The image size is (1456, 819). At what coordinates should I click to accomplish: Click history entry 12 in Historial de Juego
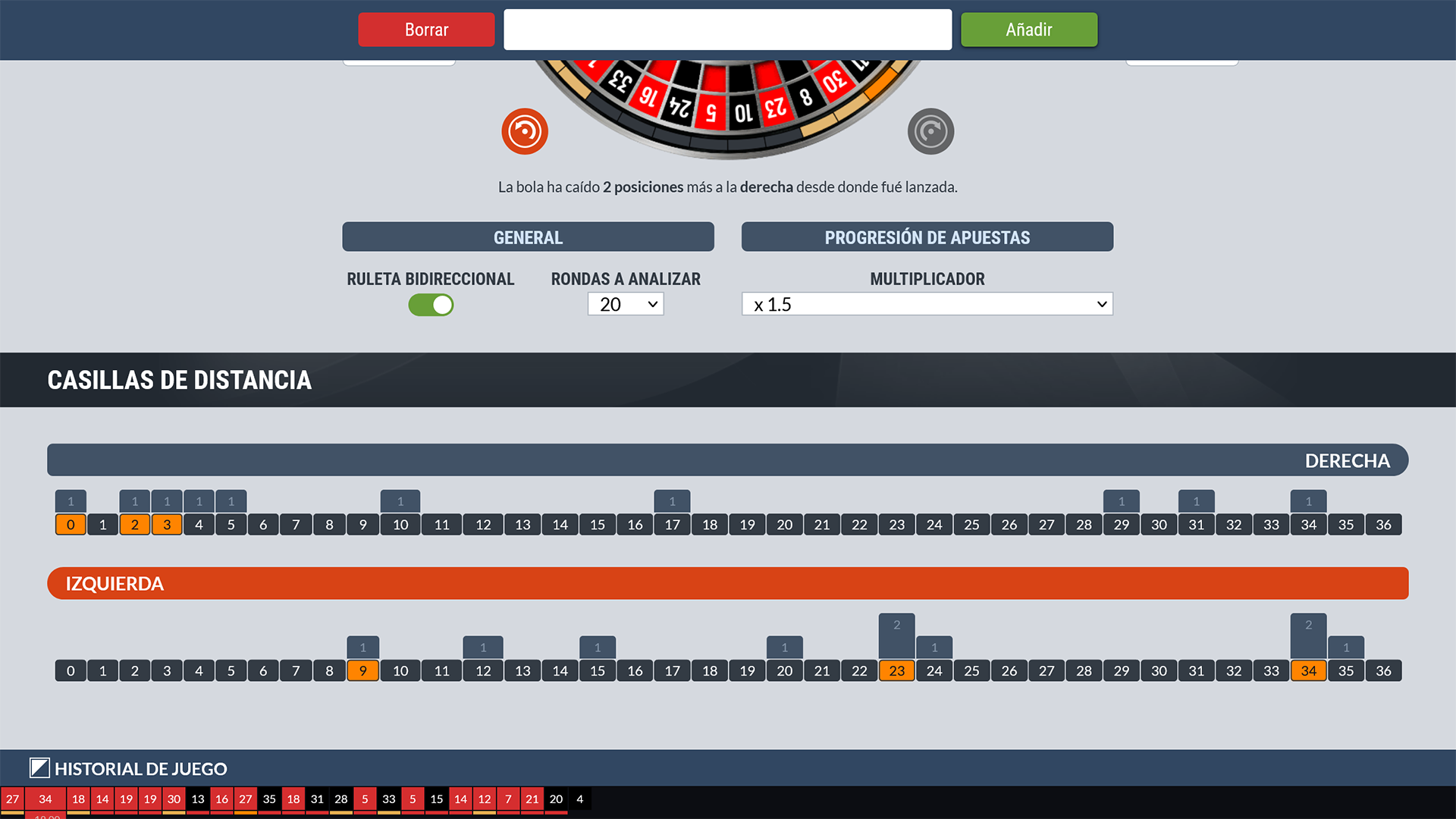pos(485,799)
